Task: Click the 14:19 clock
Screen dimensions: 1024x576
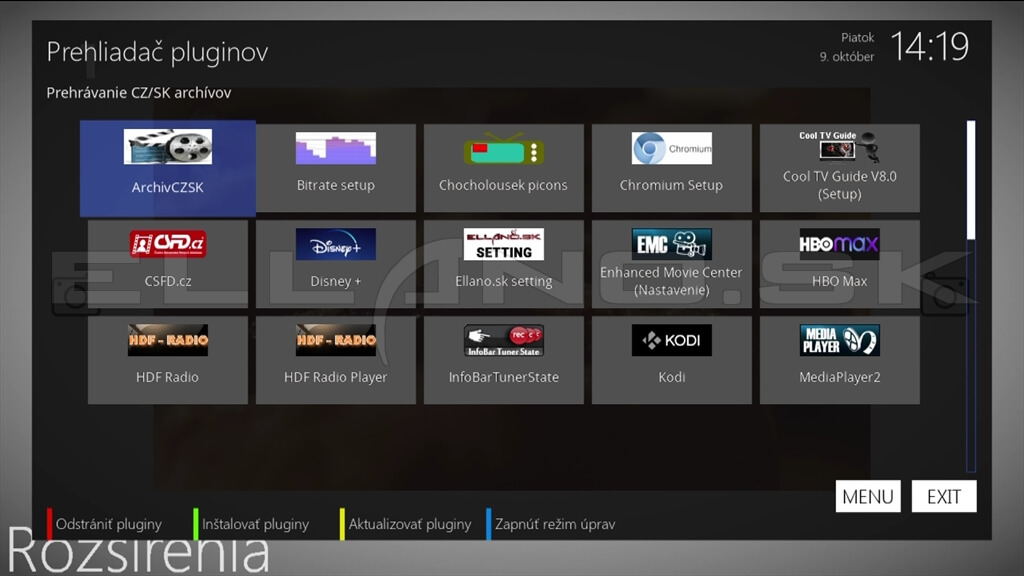Action: point(930,46)
